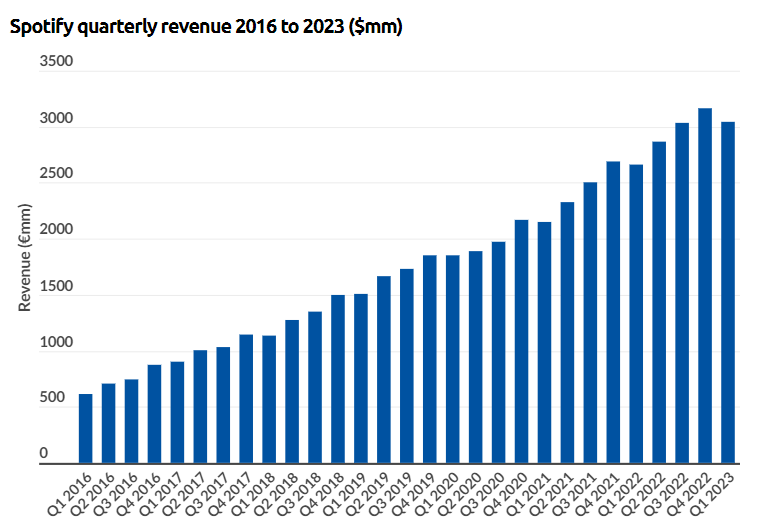The width and height of the screenshot is (775, 532).
Task: Click the 2000 y-axis value
Action: coord(56,229)
